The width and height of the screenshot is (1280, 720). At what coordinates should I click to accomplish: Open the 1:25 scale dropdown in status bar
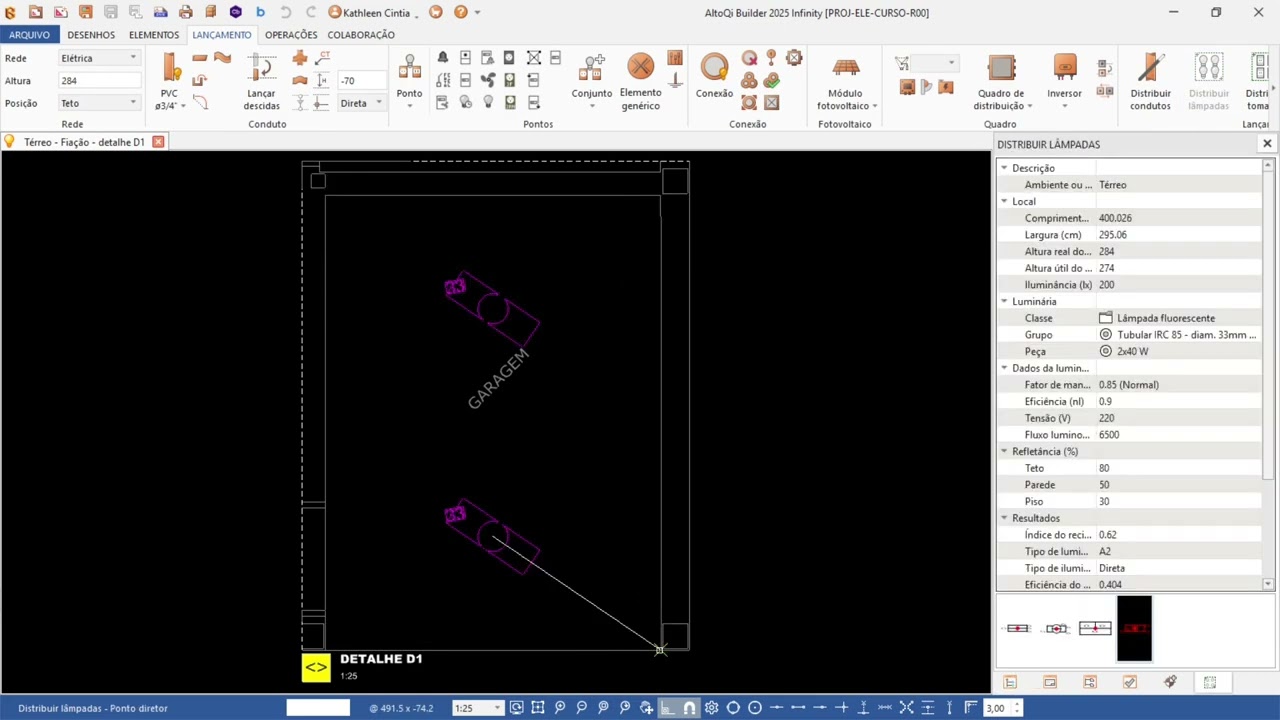click(477, 708)
